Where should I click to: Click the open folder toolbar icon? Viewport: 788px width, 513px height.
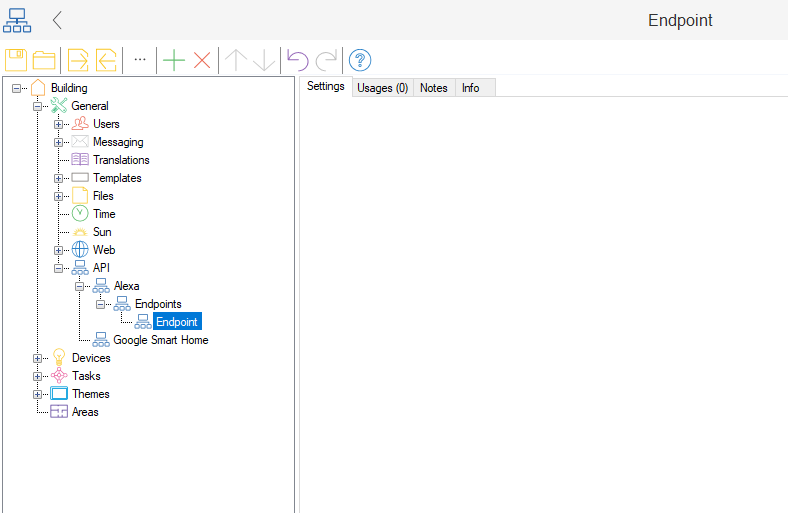(44, 60)
